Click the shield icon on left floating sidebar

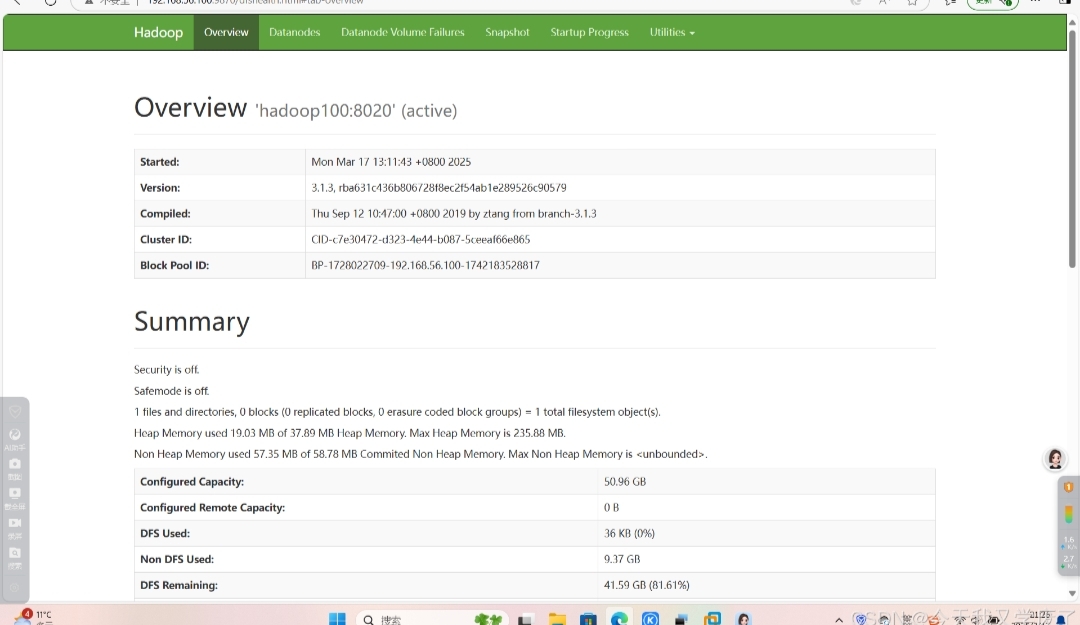(x=14, y=412)
